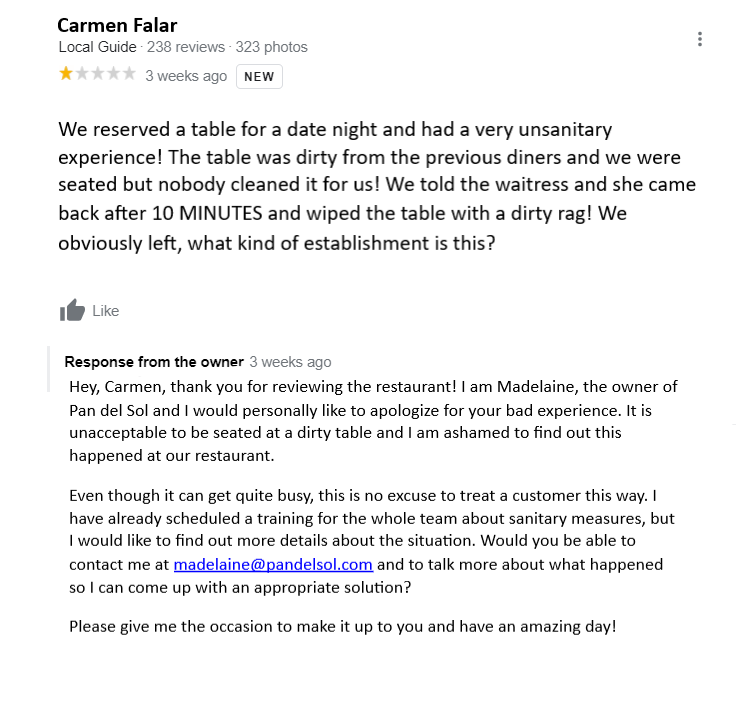This screenshot has width=748, height=705.
Task: Click the NEW badge beside the review date
Action: 259,76
